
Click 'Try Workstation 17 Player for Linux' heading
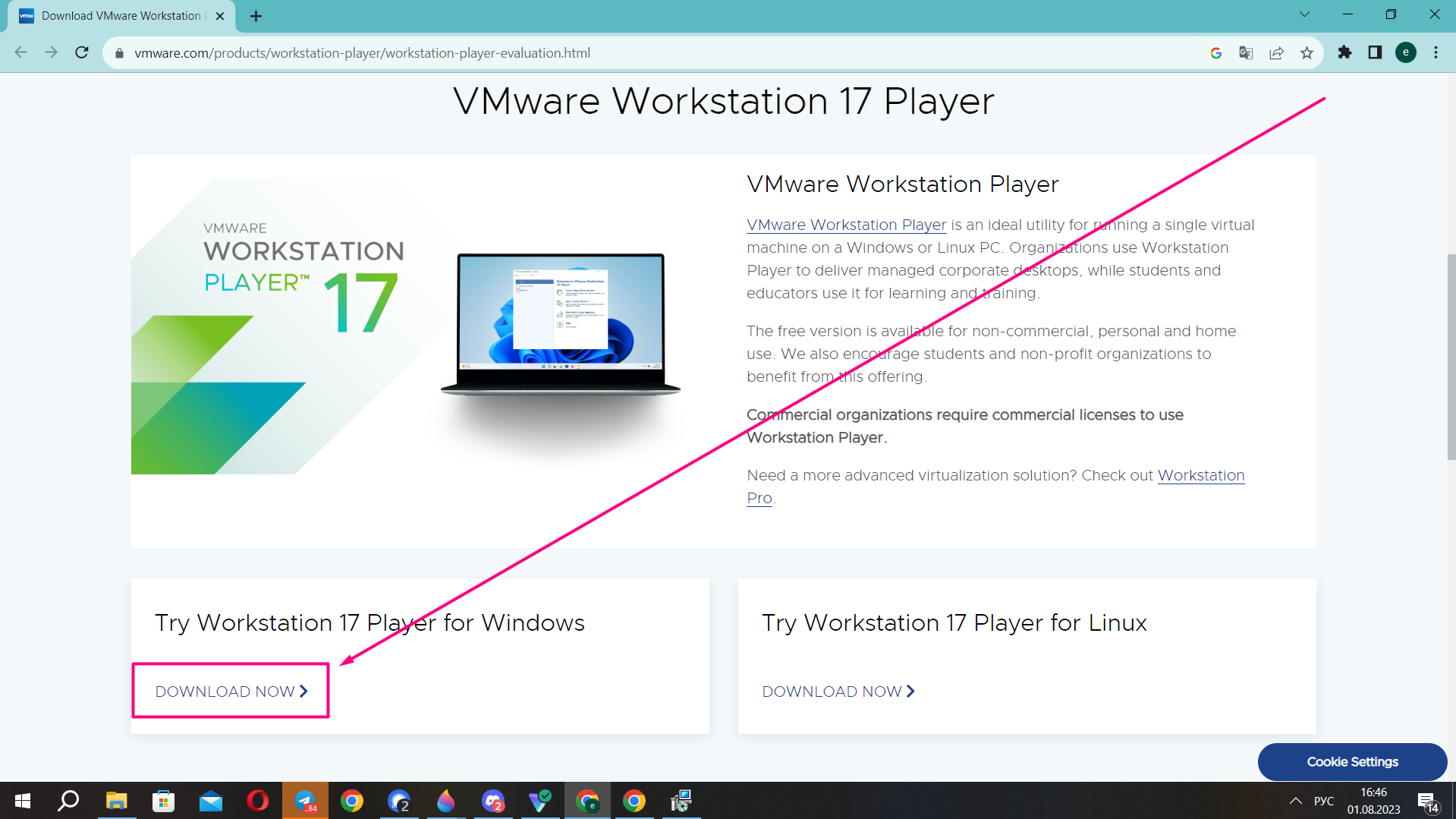[x=954, y=622]
